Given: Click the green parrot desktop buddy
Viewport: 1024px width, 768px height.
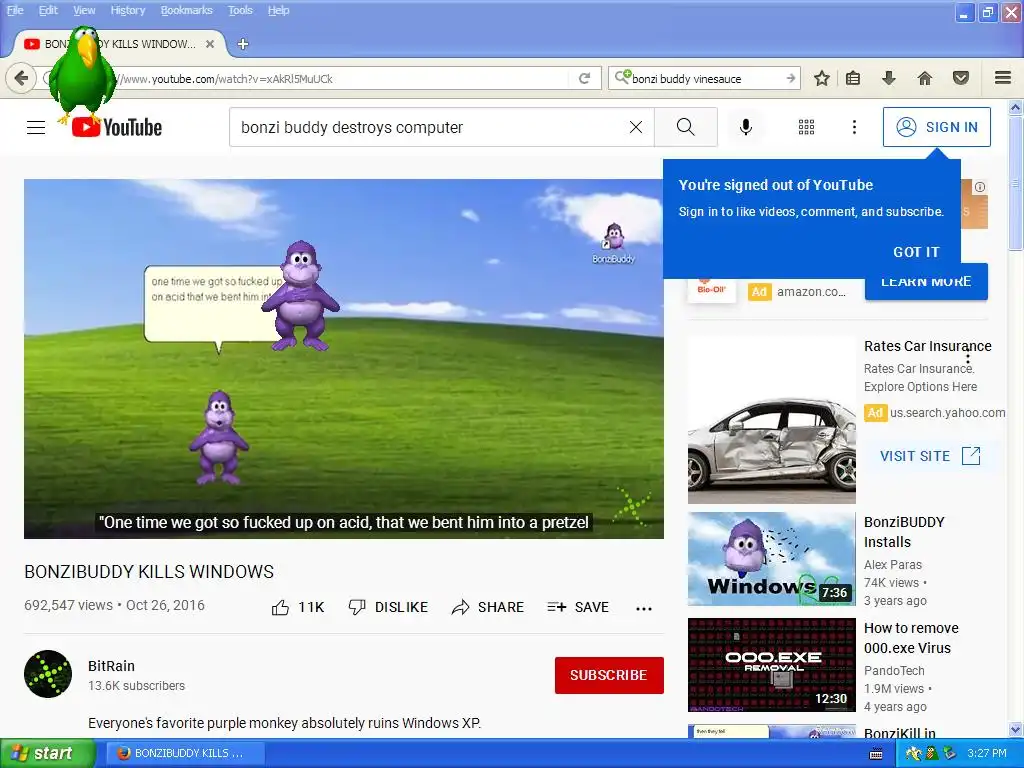Looking at the screenshot, I should [82, 73].
